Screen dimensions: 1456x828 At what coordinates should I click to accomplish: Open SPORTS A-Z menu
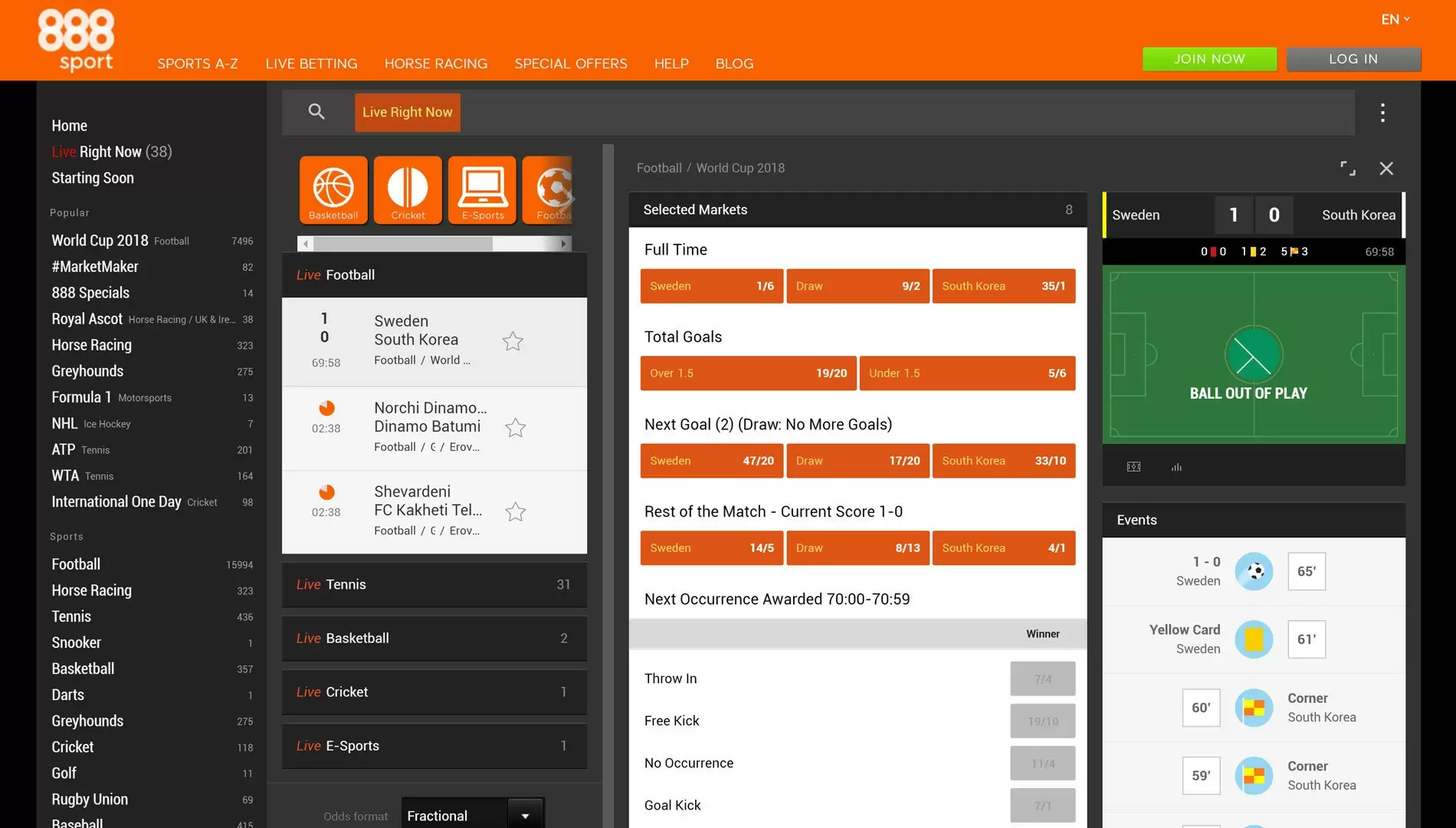point(198,64)
